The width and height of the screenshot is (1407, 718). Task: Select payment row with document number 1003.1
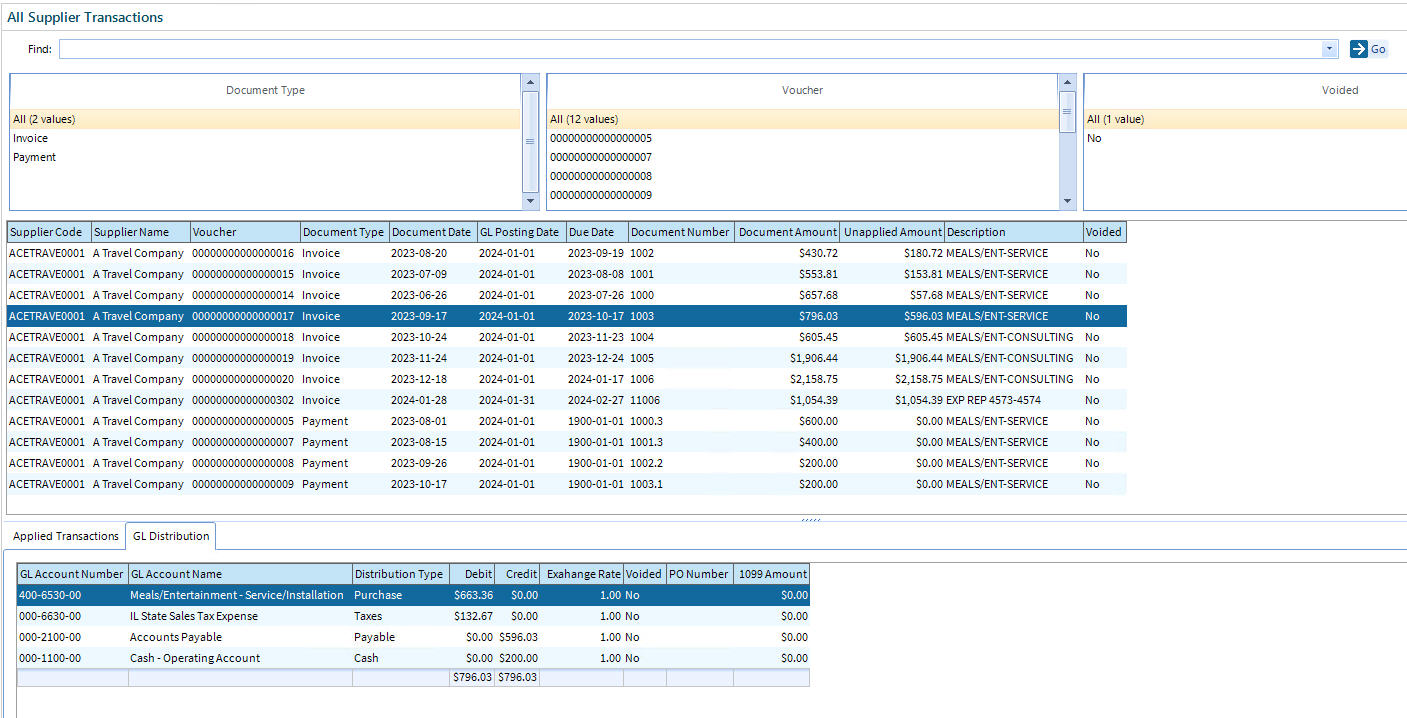pyautogui.click(x=567, y=484)
